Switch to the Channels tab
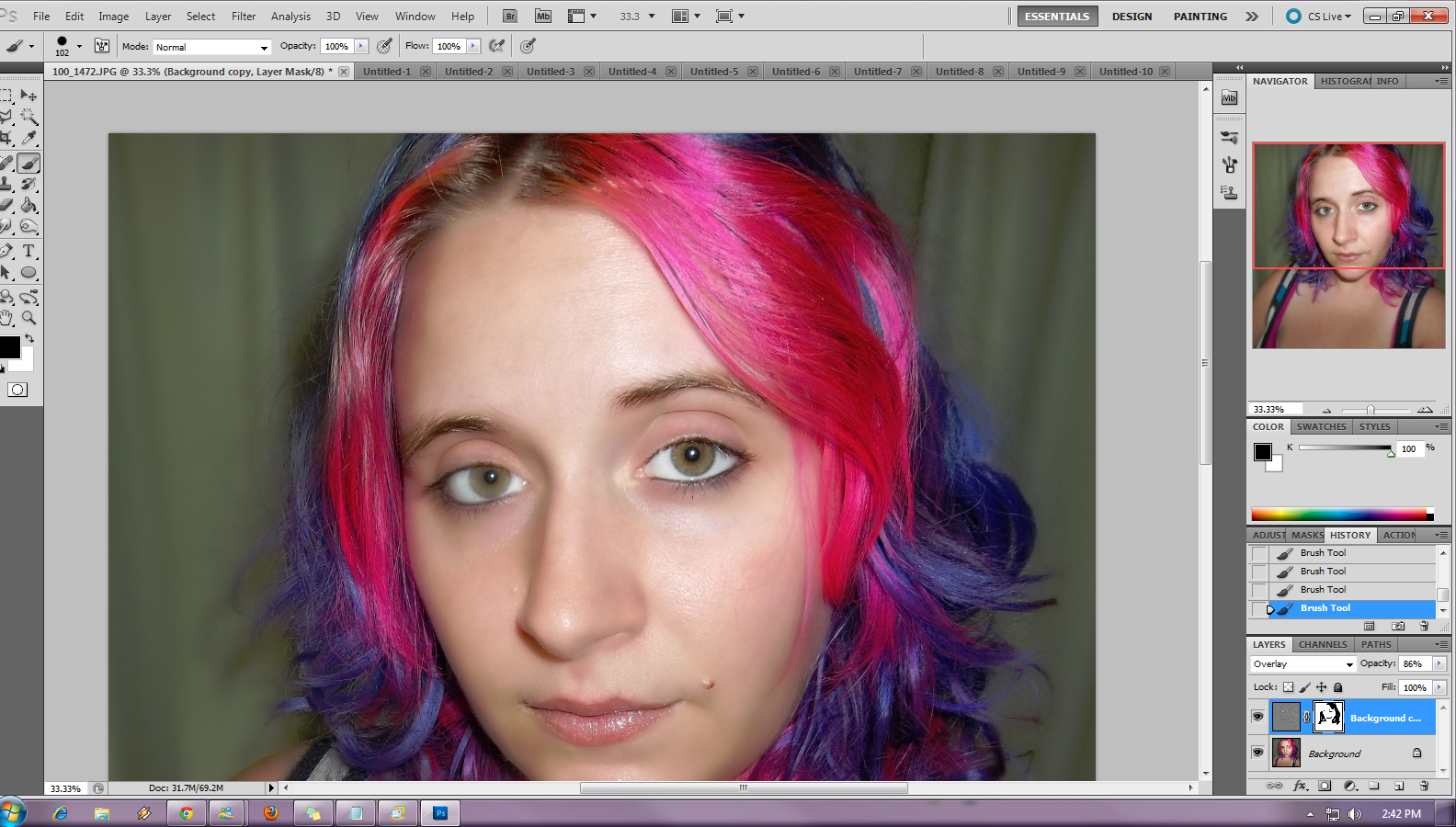The width and height of the screenshot is (1456, 827). click(1322, 644)
